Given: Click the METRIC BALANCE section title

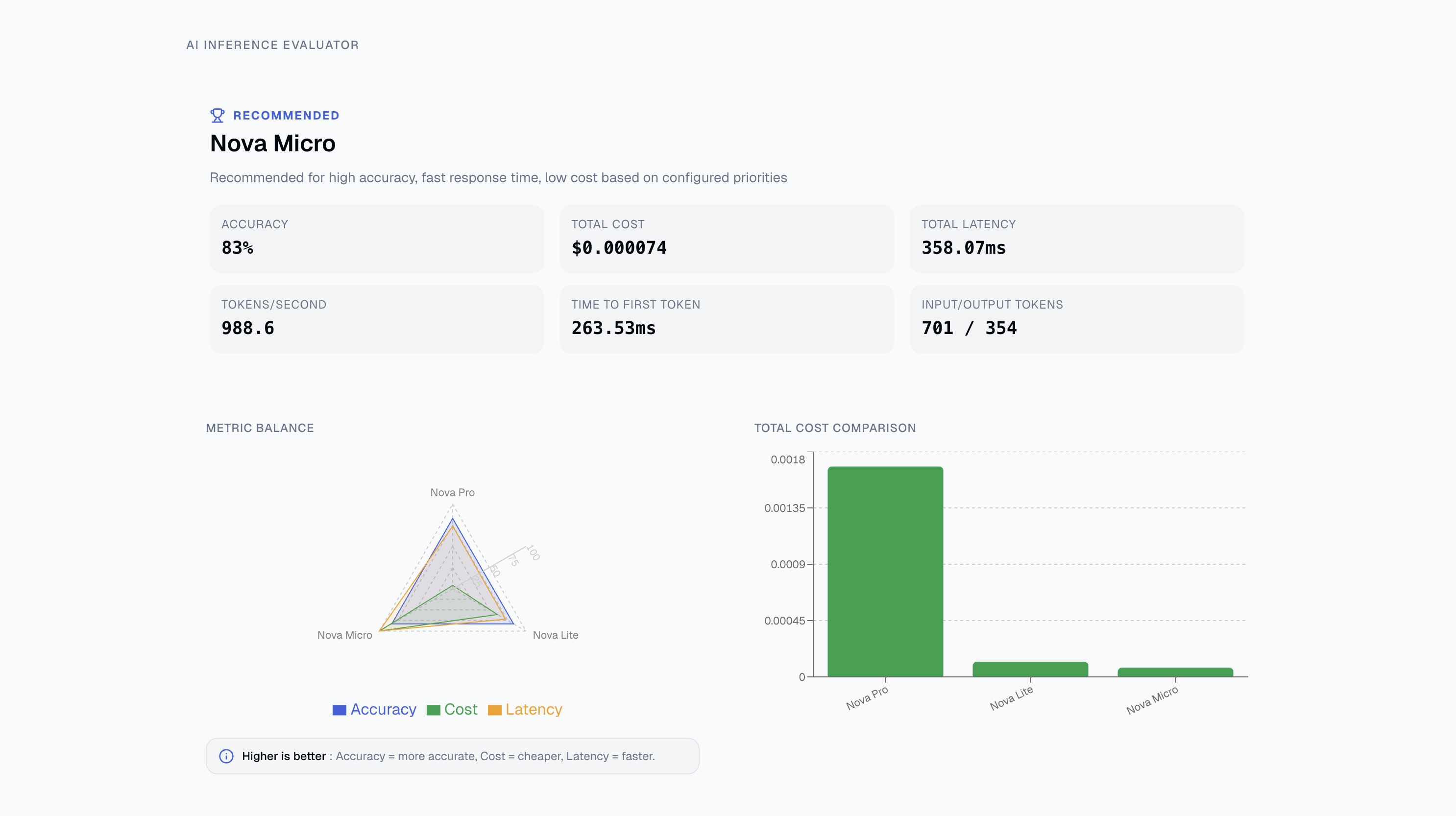Looking at the screenshot, I should pyautogui.click(x=260, y=428).
